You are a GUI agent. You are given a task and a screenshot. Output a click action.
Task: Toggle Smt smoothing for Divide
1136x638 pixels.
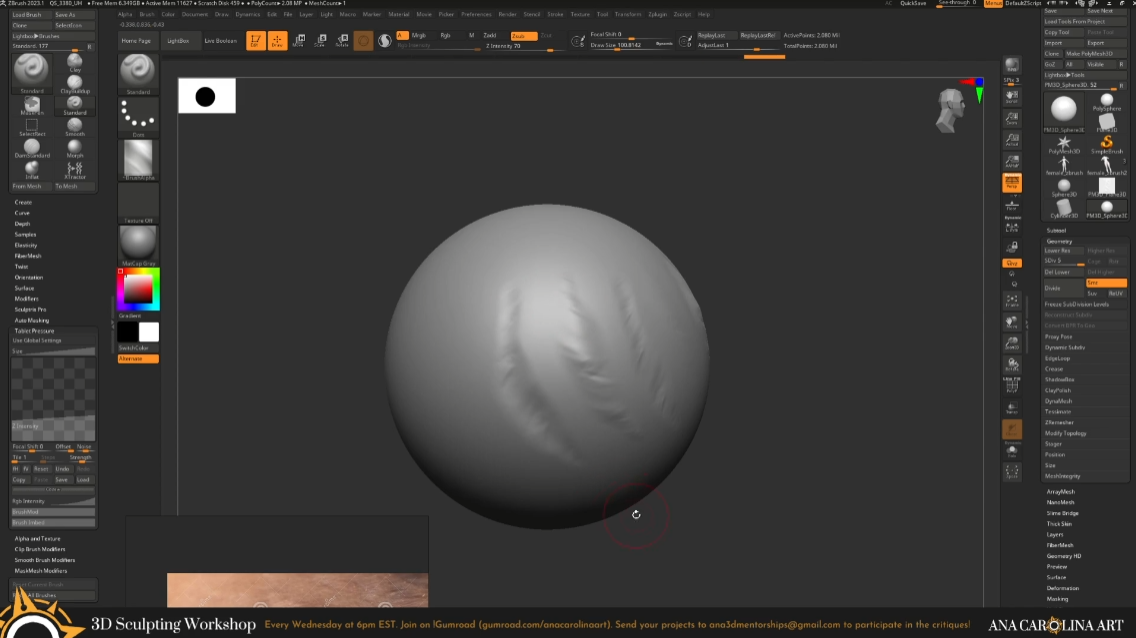coord(1106,283)
